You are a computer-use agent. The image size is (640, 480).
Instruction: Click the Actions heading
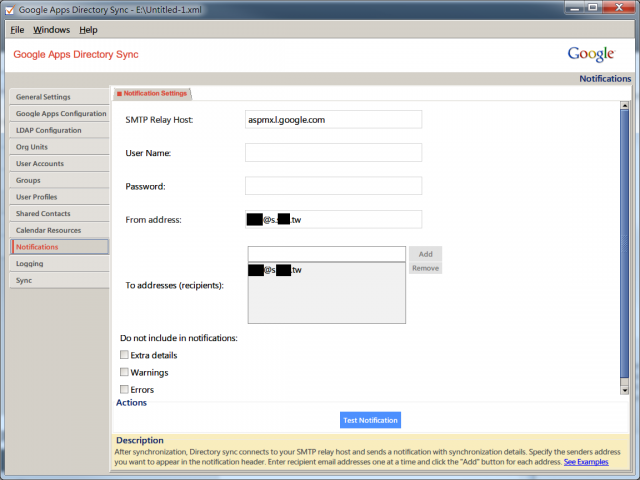(131, 403)
